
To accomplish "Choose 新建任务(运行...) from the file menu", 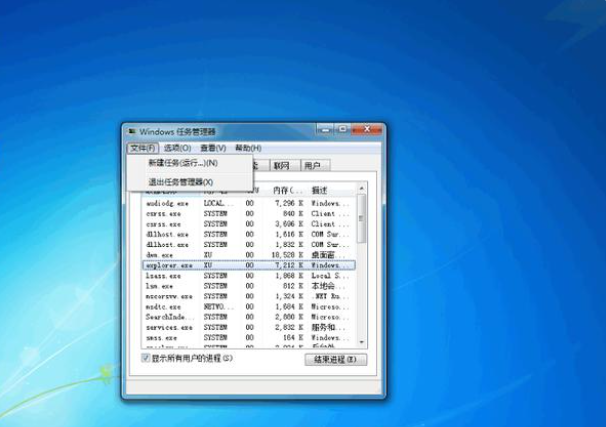I will (182, 163).
